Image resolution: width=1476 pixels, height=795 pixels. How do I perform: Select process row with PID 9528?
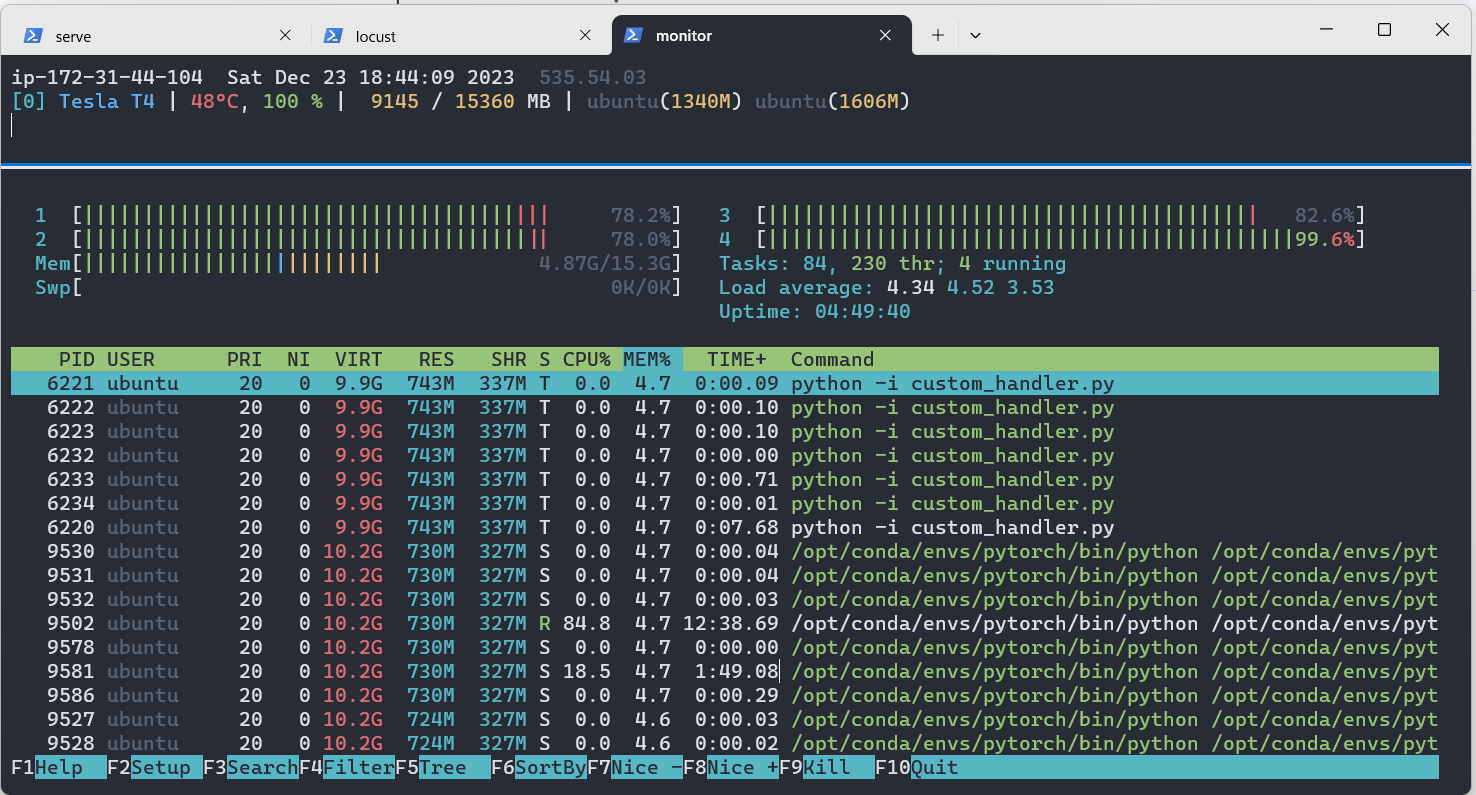(x=725, y=743)
